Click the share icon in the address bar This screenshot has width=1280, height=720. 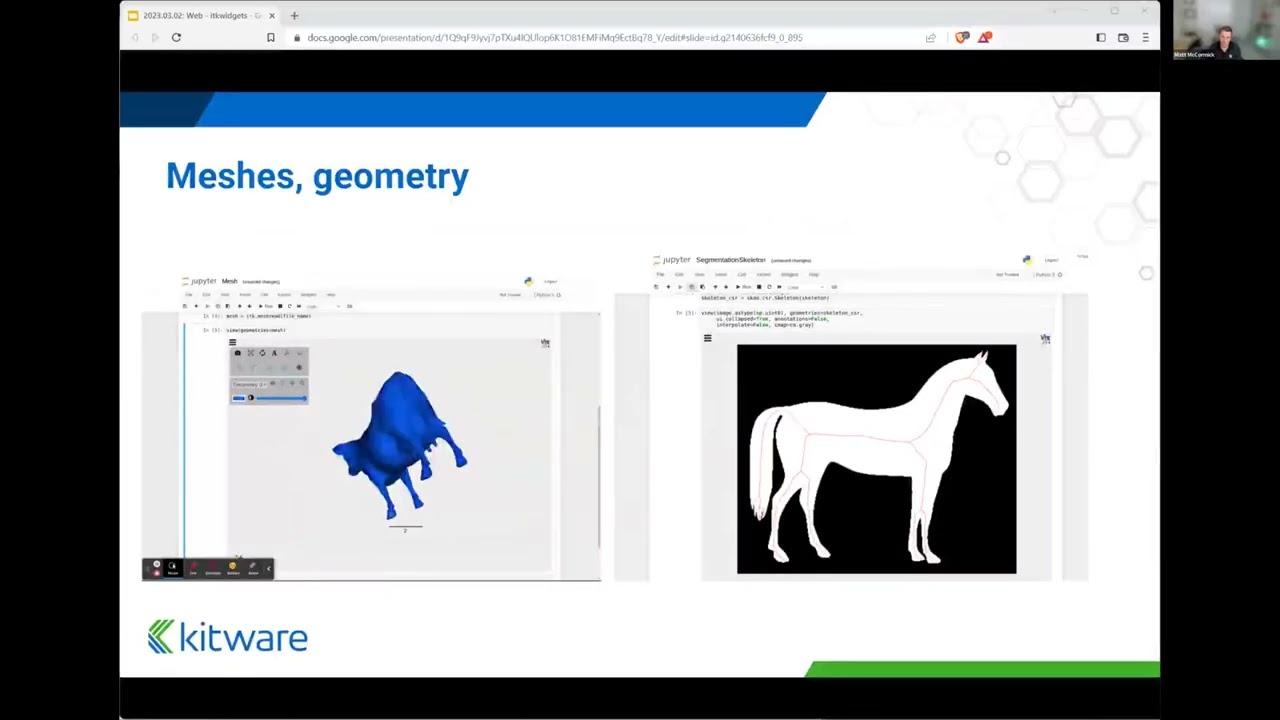(931, 37)
